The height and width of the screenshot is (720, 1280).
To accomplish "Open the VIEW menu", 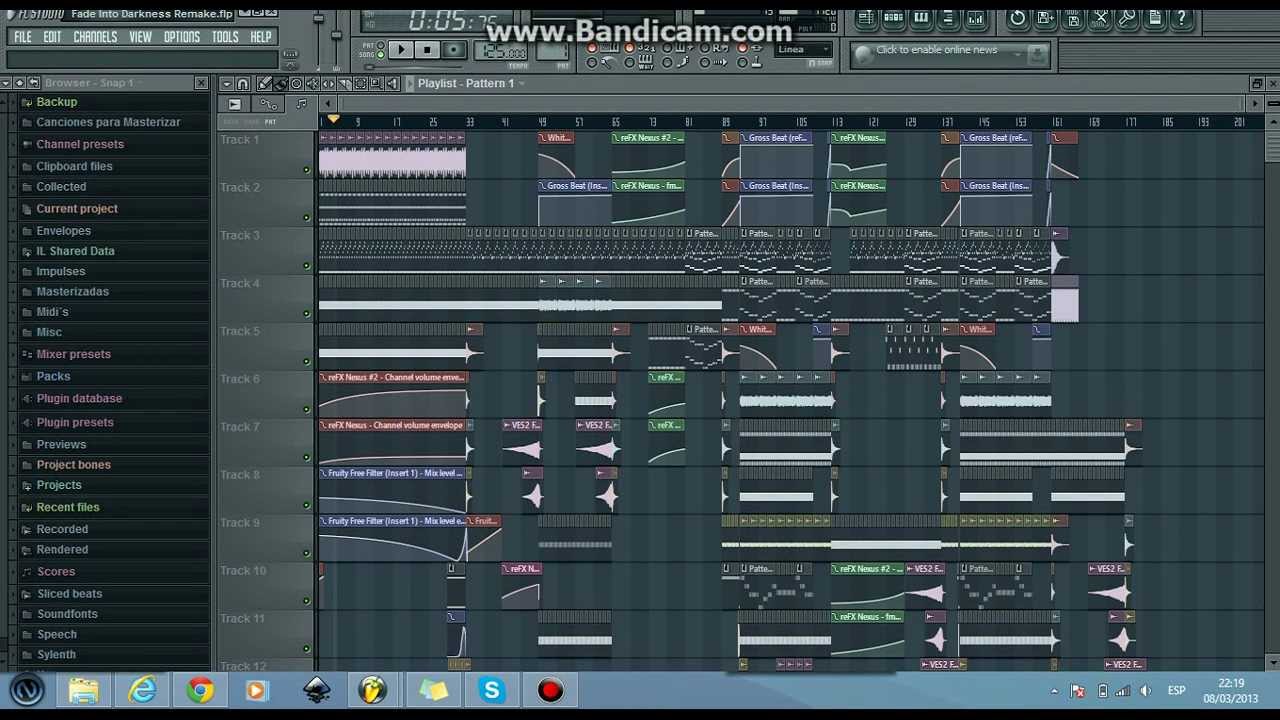I will click(x=140, y=37).
